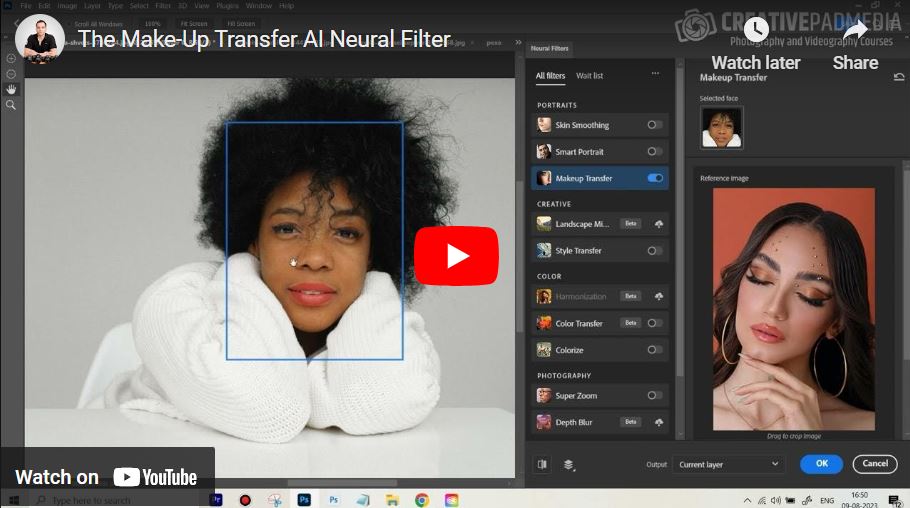Click the OK button
Screen dimensions: 910x508
coord(822,464)
